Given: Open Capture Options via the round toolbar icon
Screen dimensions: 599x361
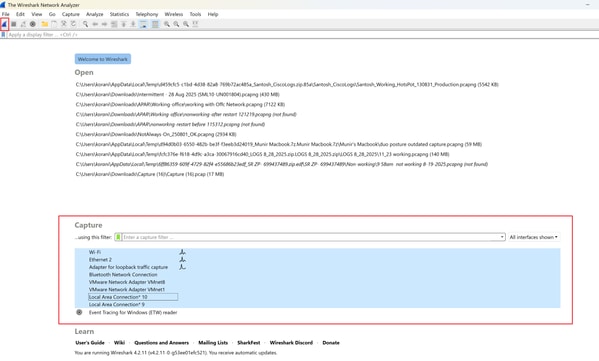Looking at the screenshot, I should (x=33, y=24).
